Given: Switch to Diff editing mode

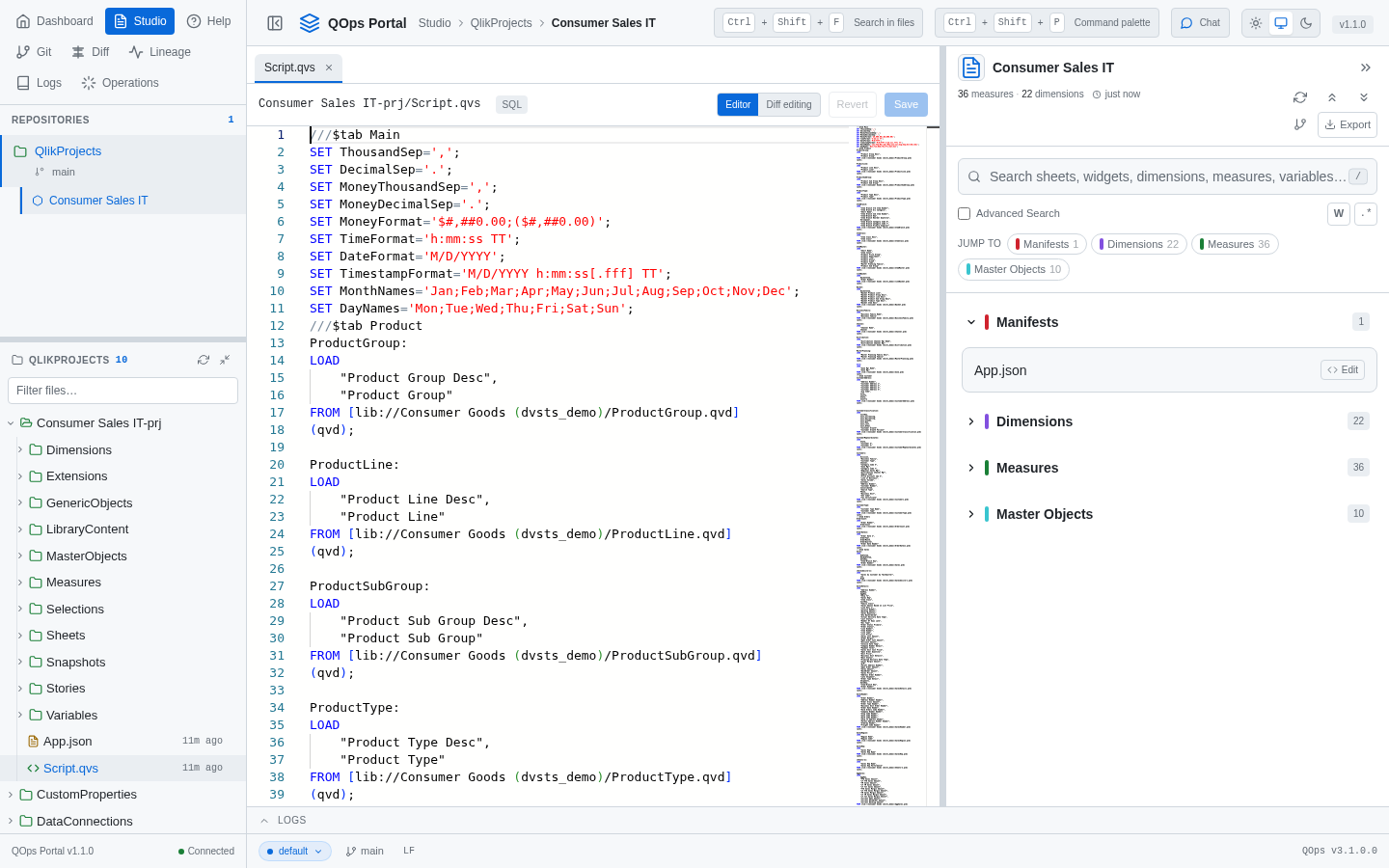Looking at the screenshot, I should pyautogui.click(x=789, y=104).
